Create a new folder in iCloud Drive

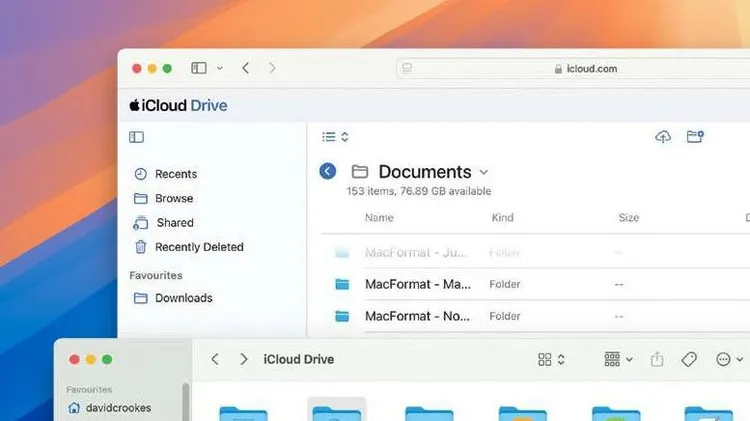tap(695, 137)
